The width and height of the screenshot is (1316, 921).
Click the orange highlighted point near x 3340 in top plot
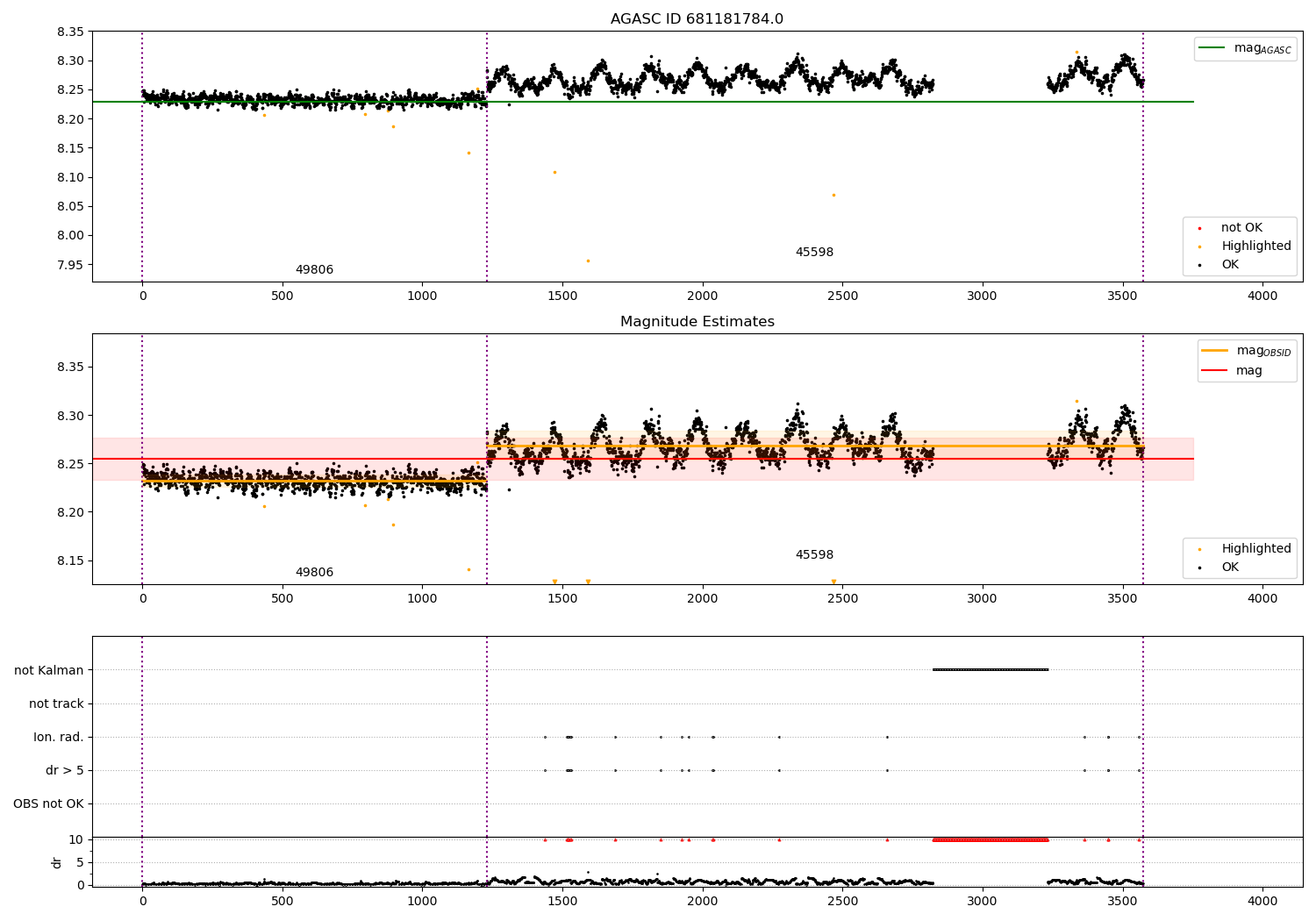[x=1076, y=52]
